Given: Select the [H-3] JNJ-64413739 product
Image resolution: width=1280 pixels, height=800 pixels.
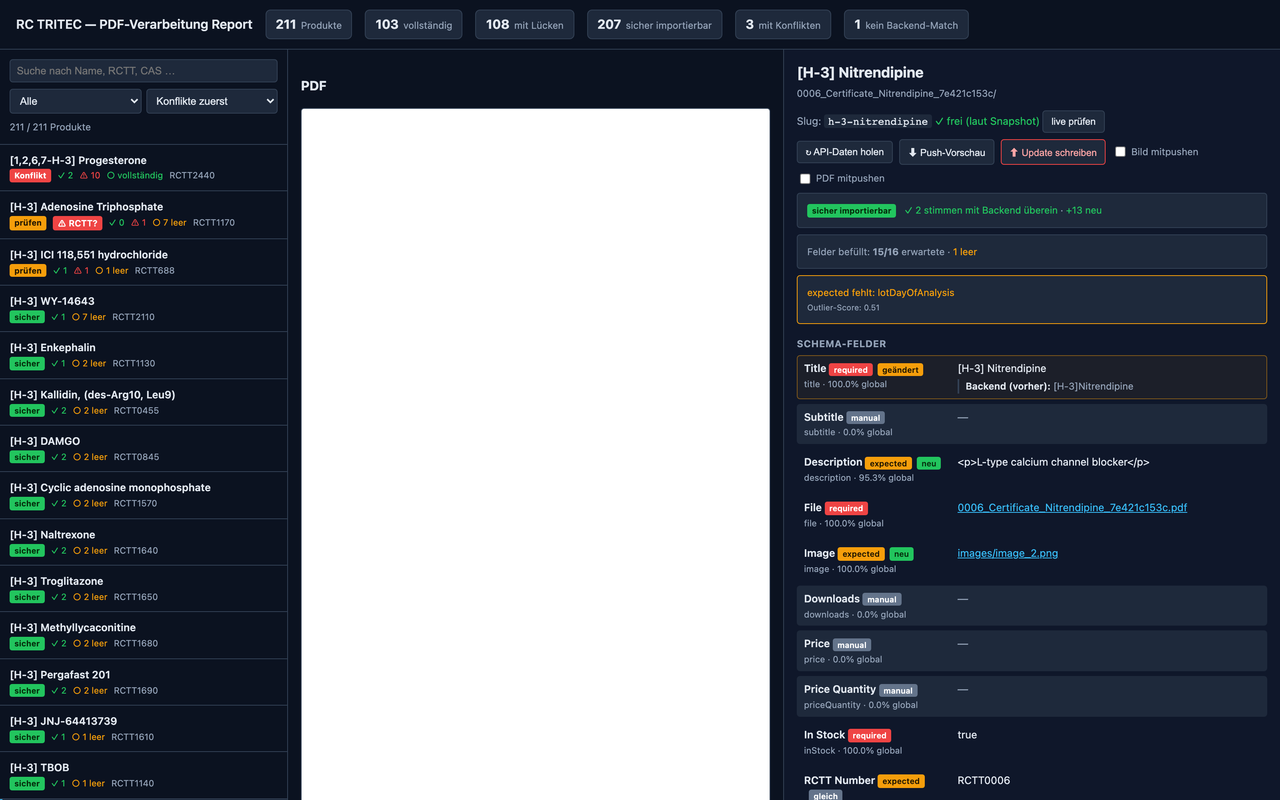Looking at the screenshot, I should pyautogui.click(x=143, y=729).
